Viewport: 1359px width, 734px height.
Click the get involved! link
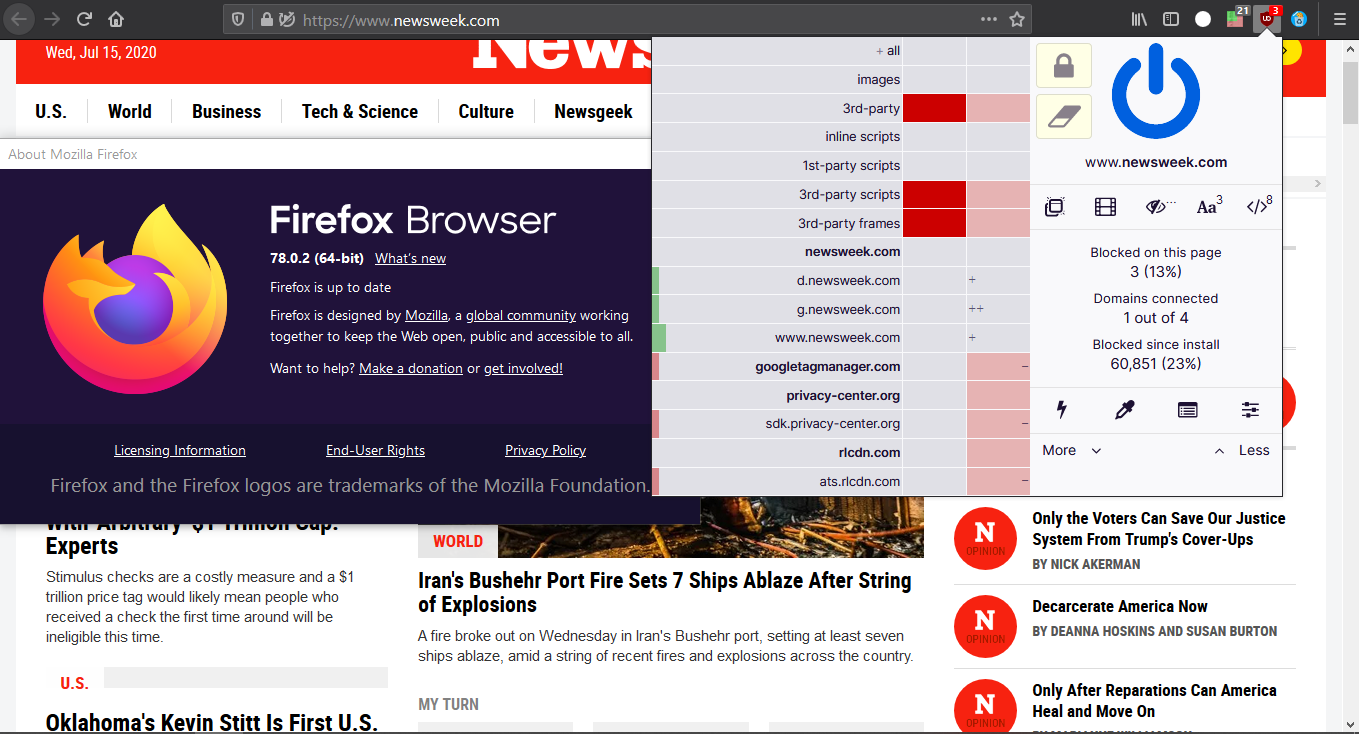[523, 368]
